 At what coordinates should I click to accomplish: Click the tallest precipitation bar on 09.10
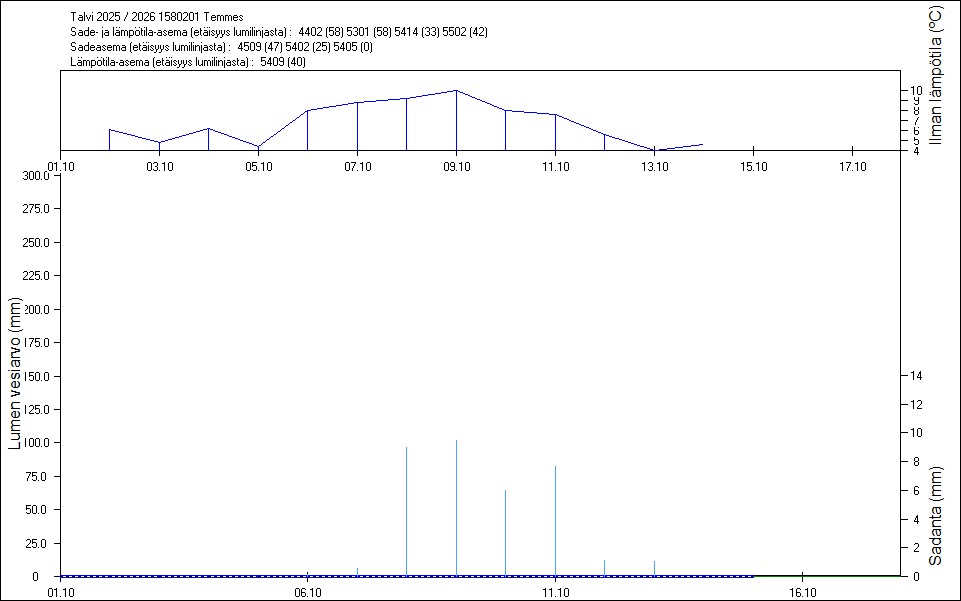pyautogui.click(x=456, y=508)
